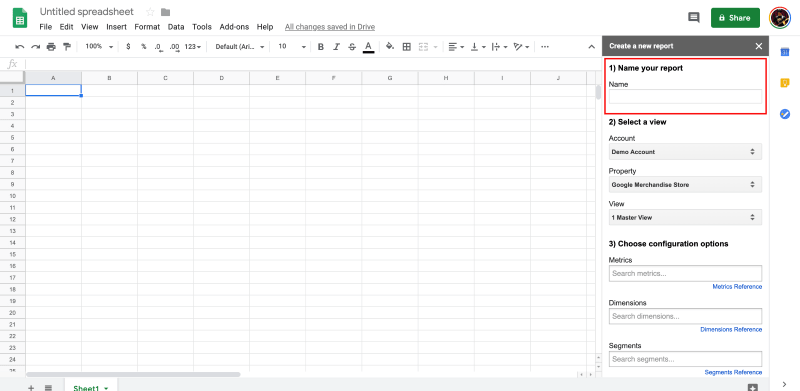Image resolution: width=800 pixels, height=391 pixels.
Task: Click All changes saved in Drive link
Action: (330, 27)
